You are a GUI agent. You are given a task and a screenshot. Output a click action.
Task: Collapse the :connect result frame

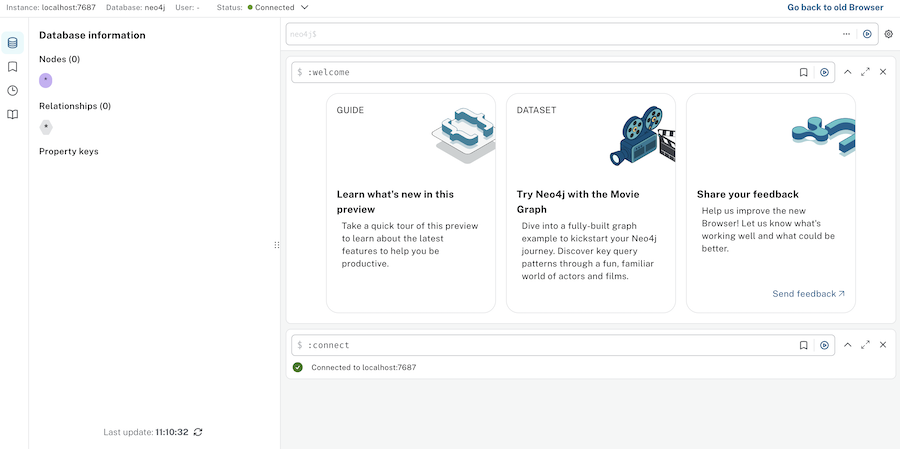pyautogui.click(x=847, y=345)
